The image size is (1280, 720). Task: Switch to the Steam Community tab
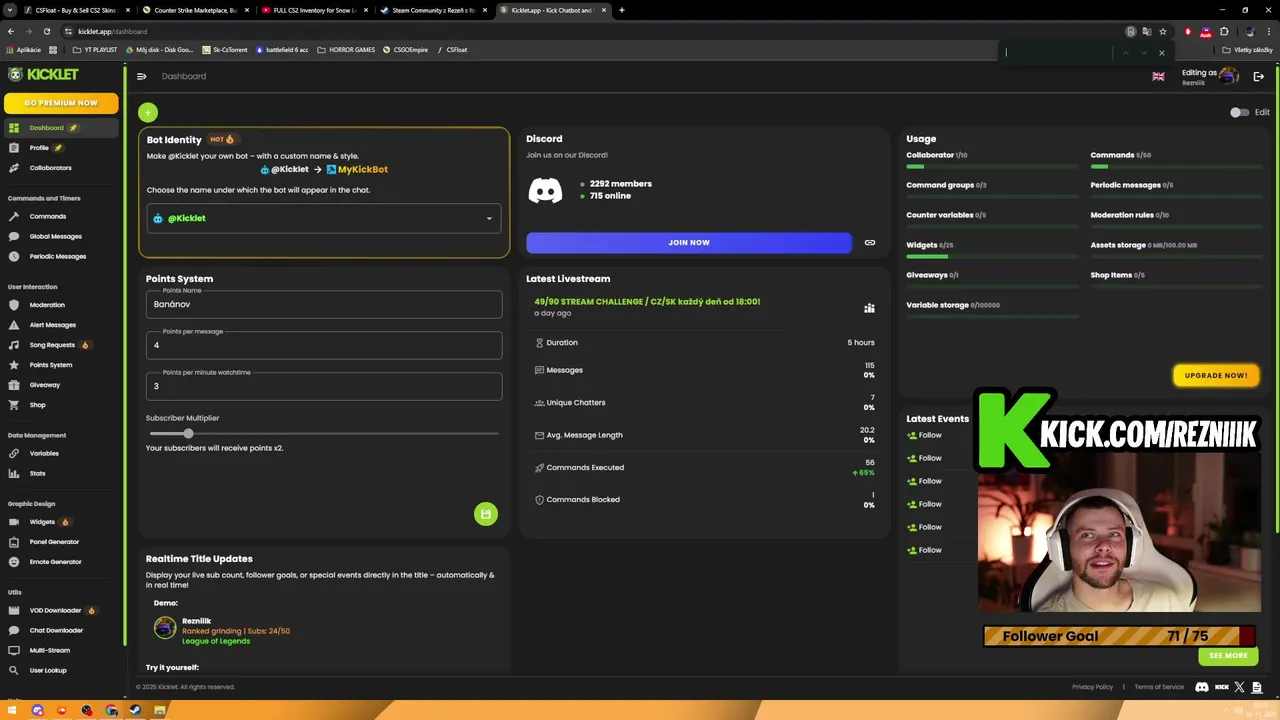[431, 10]
